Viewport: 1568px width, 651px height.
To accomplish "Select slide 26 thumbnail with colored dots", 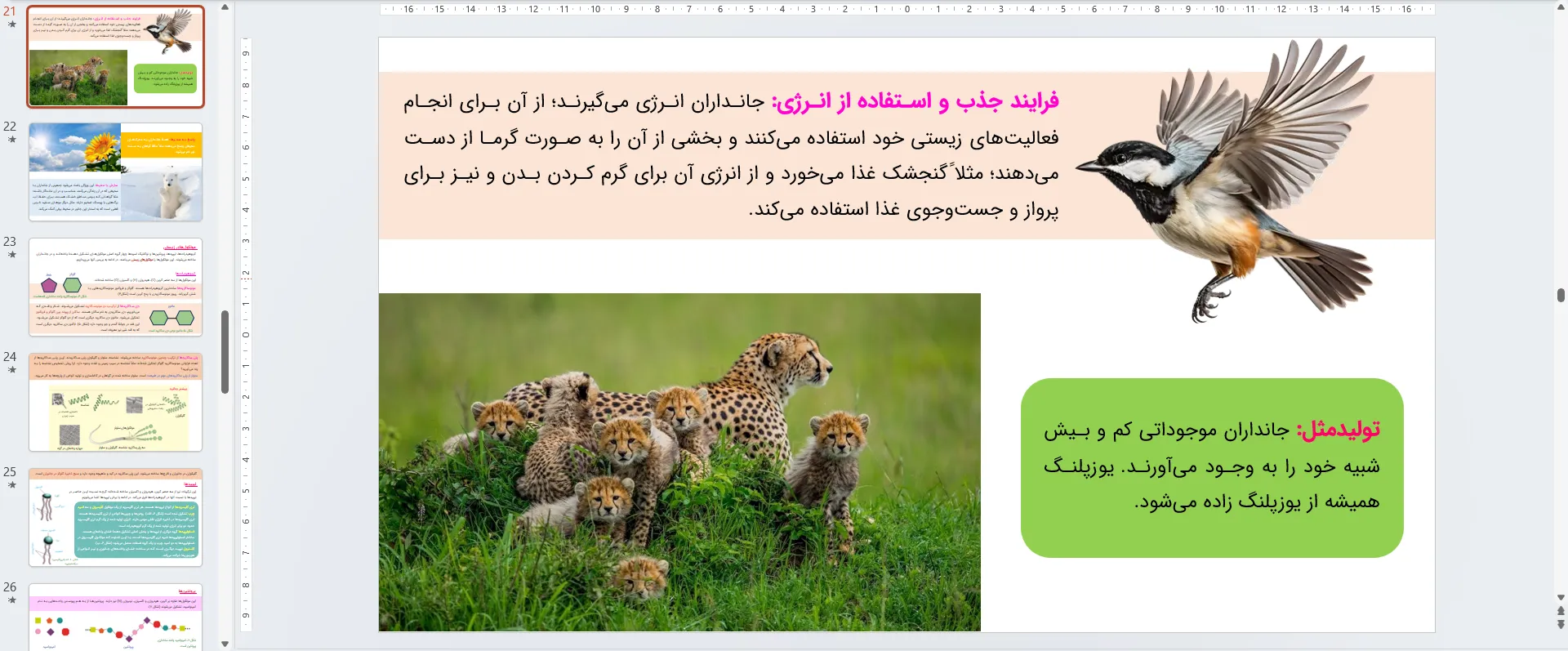I will tap(115, 617).
